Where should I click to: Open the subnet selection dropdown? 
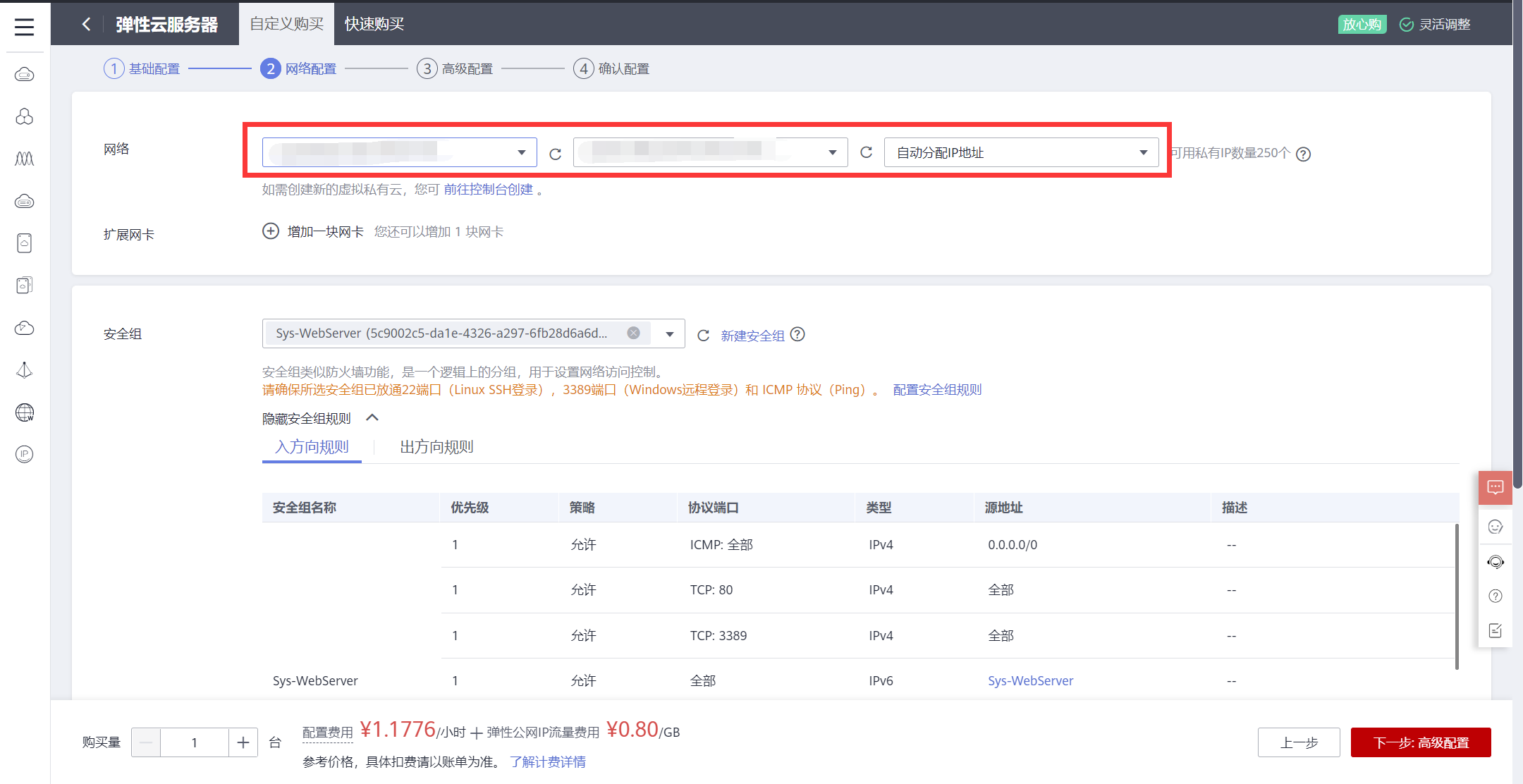pos(710,152)
